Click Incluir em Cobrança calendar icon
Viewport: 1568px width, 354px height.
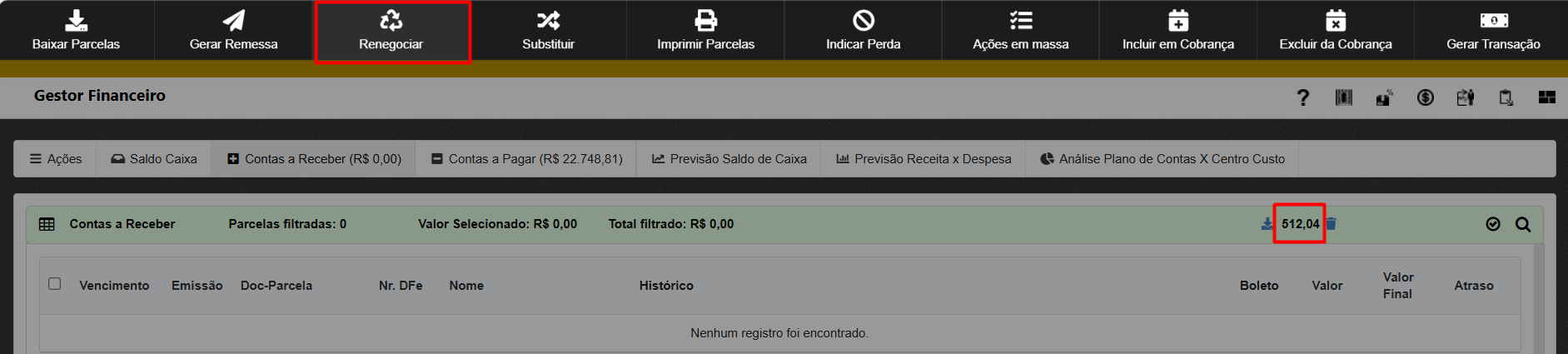tap(1178, 20)
